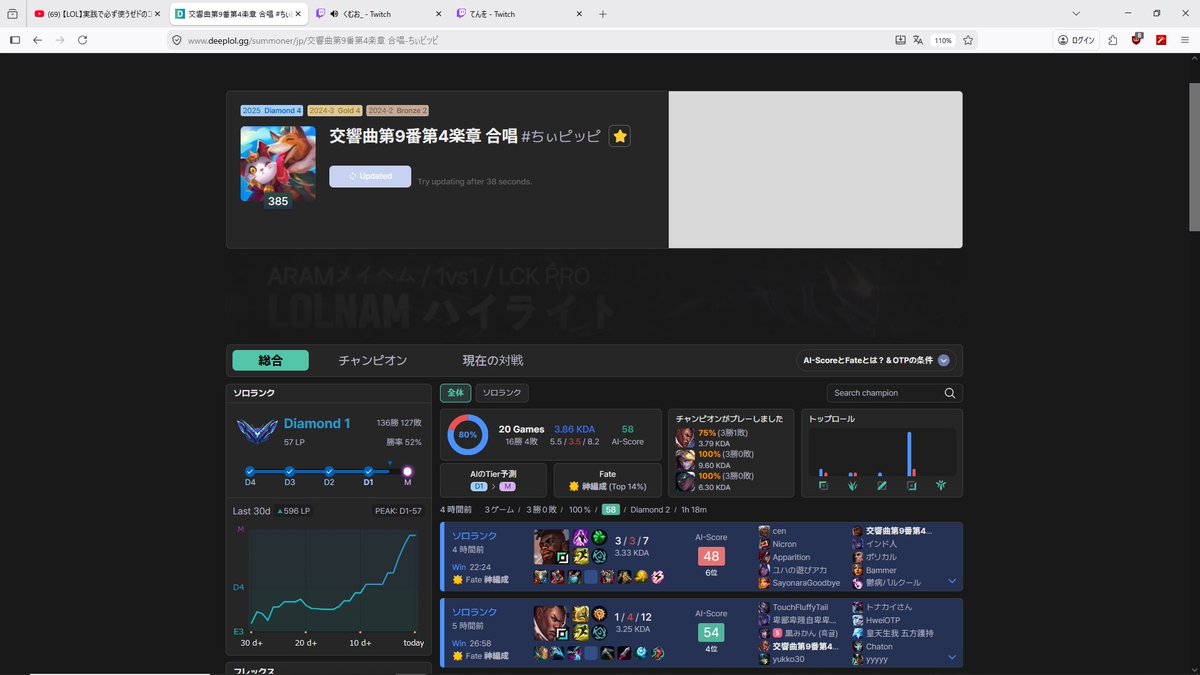Click the summoner profile icon showing level 385
The width and height of the screenshot is (1200, 675).
click(x=277, y=162)
